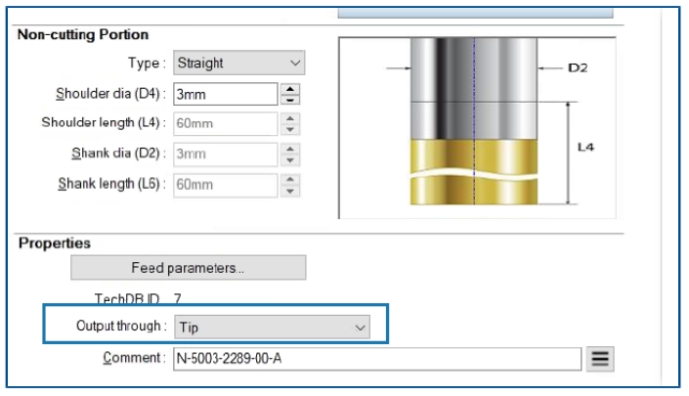Click Shoulder length (L4) down arrow

click(290, 130)
